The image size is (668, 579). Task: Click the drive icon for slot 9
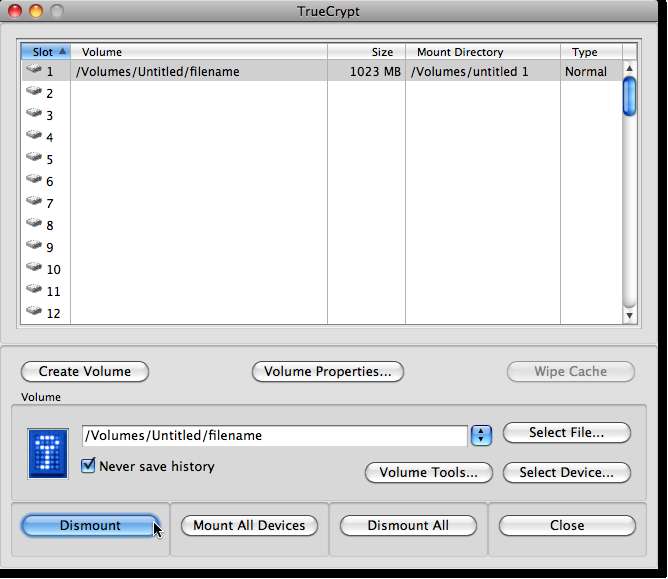[x=34, y=245]
